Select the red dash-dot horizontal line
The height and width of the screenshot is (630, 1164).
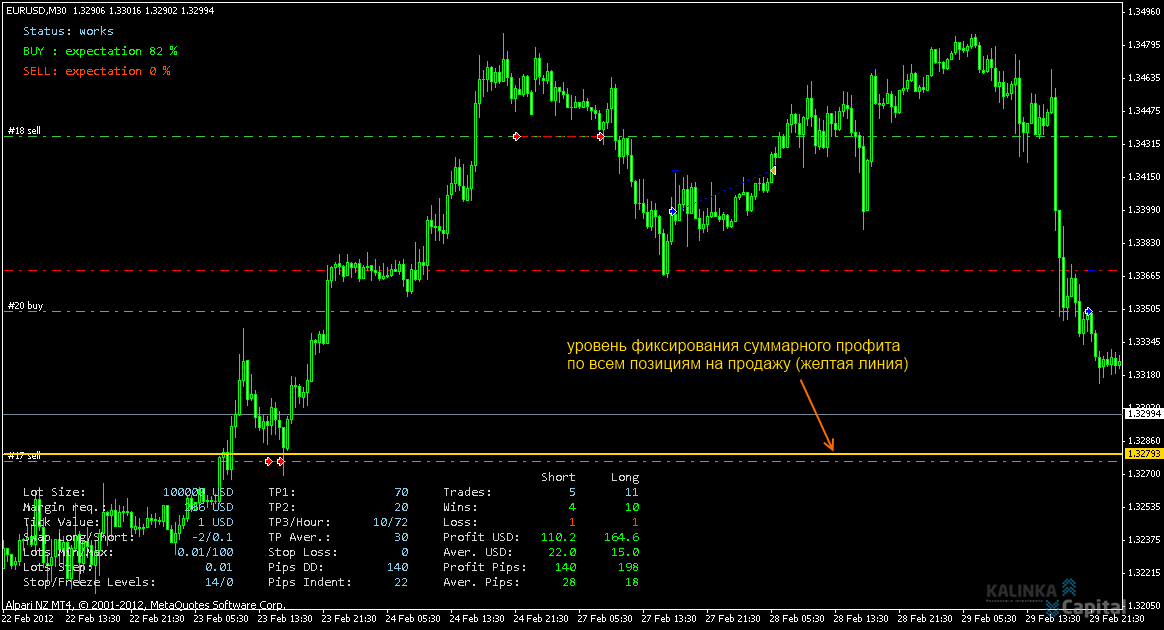[x=562, y=271]
